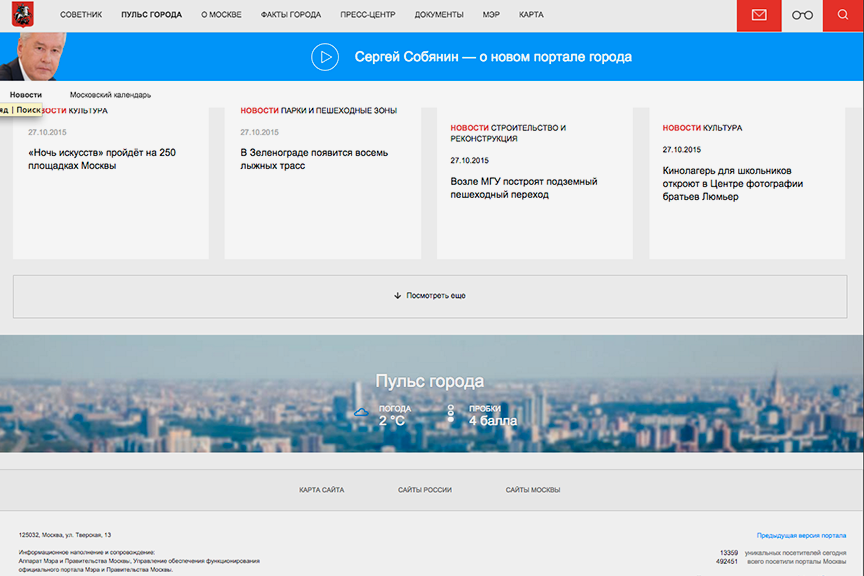Open the Кинолагерь для школьников article

pos(733,184)
